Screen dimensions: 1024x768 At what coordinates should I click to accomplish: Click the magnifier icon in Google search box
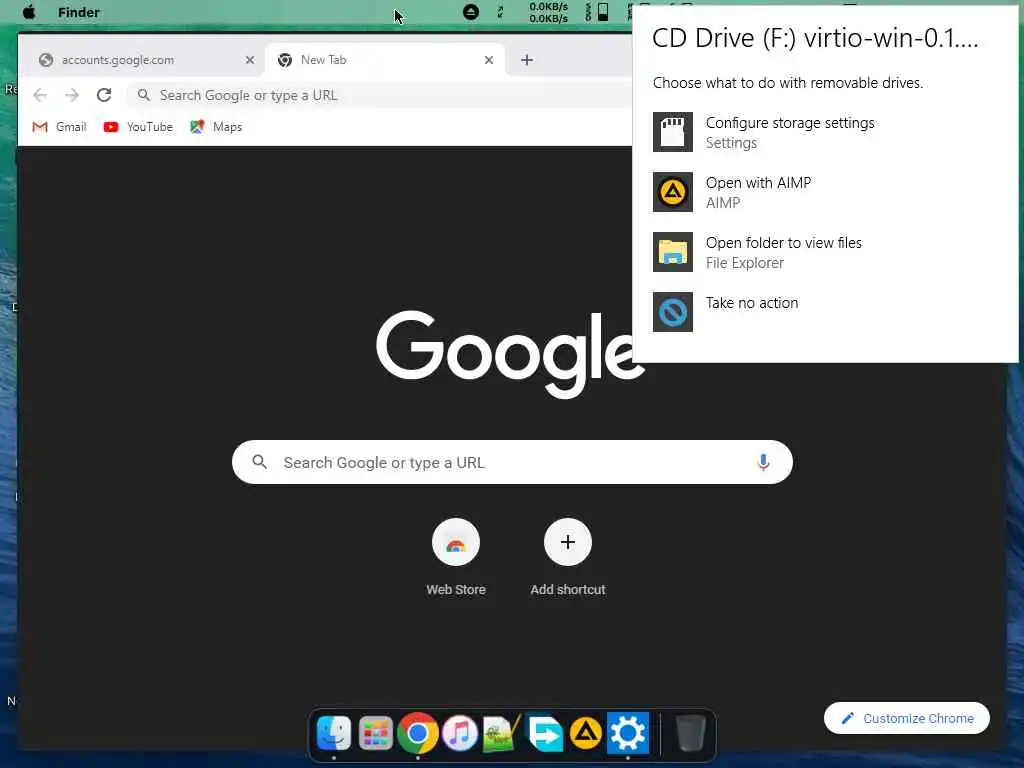pyautogui.click(x=259, y=462)
